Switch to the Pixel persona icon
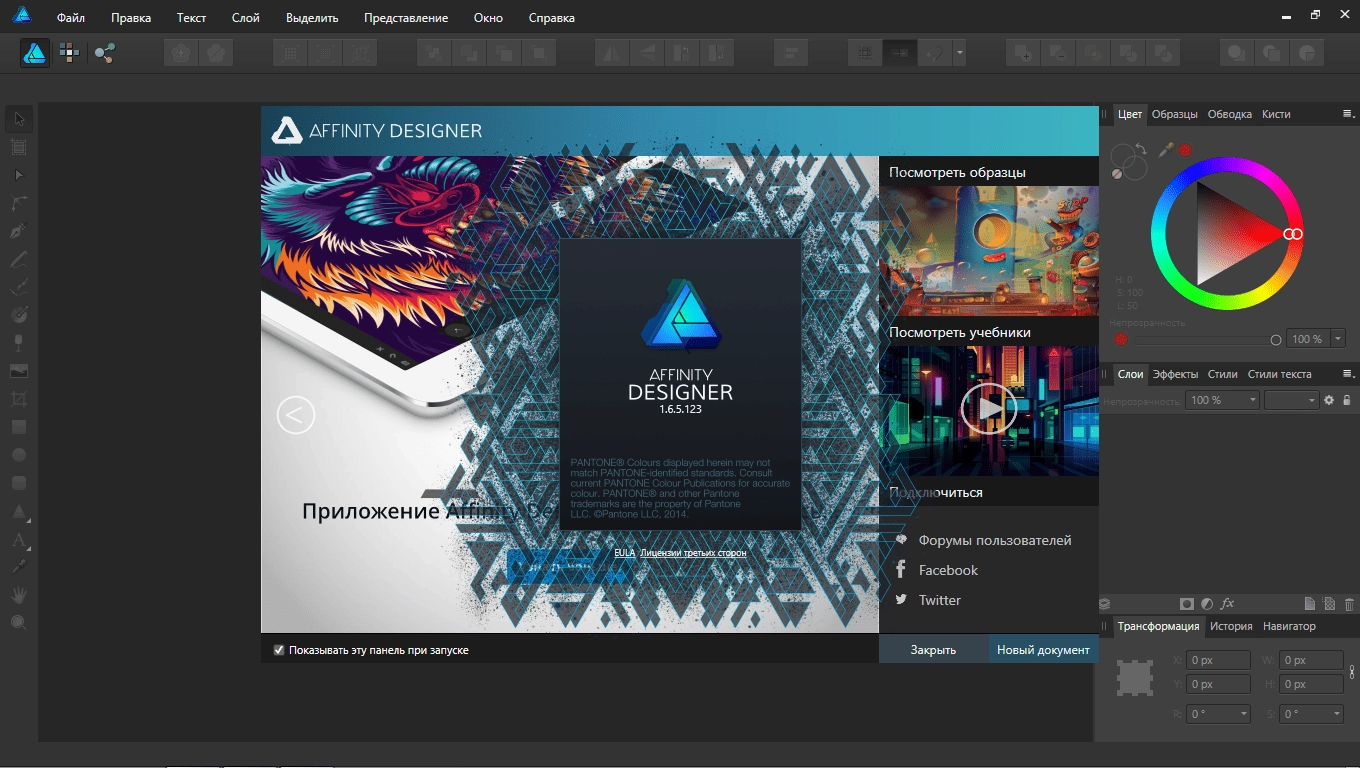The width and height of the screenshot is (1360, 768). [x=69, y=52]
